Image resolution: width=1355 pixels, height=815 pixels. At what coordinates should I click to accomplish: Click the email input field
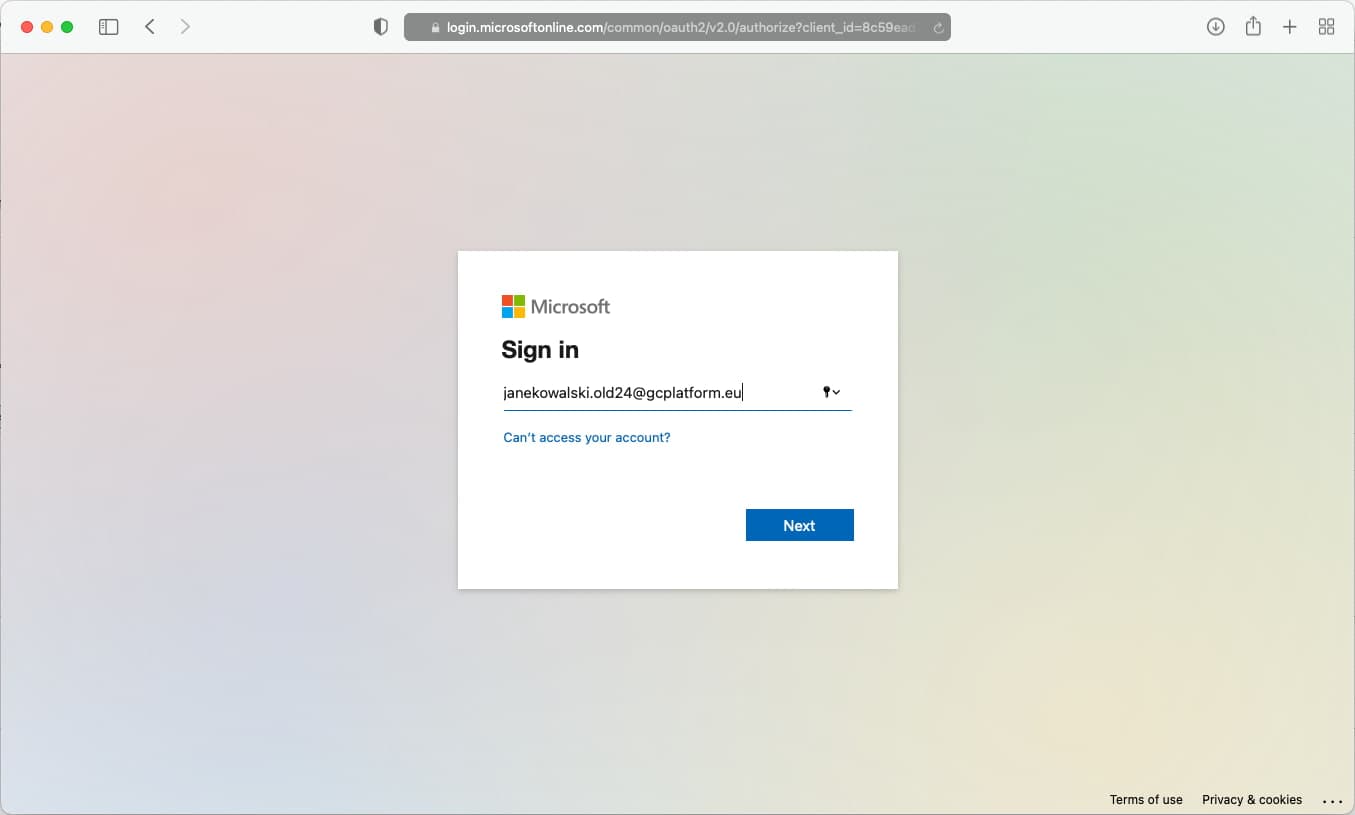click(677, 393)
